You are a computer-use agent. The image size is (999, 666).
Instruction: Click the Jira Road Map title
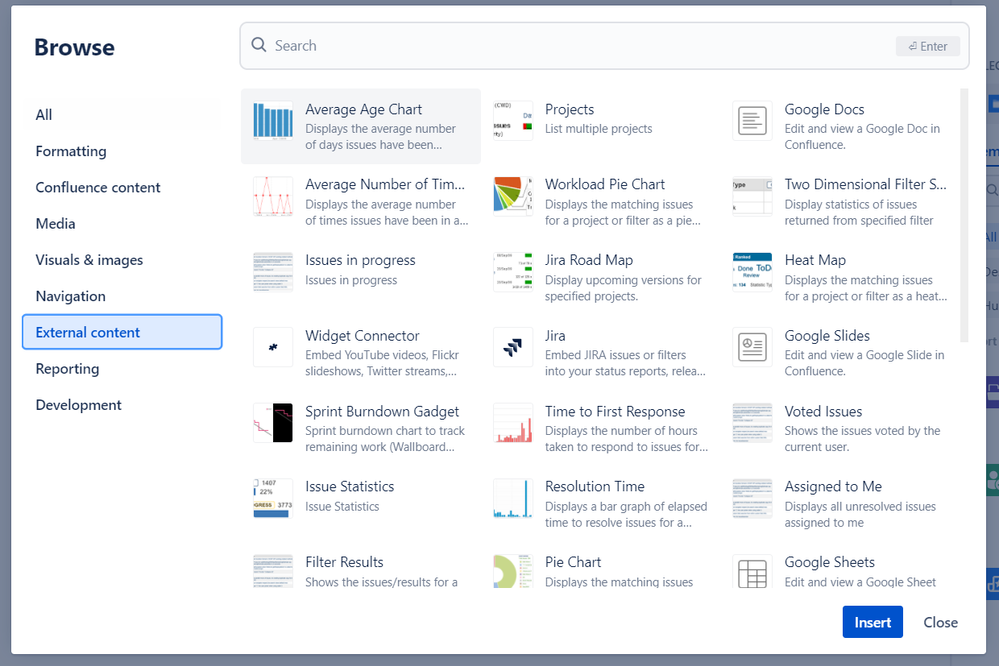589,260
